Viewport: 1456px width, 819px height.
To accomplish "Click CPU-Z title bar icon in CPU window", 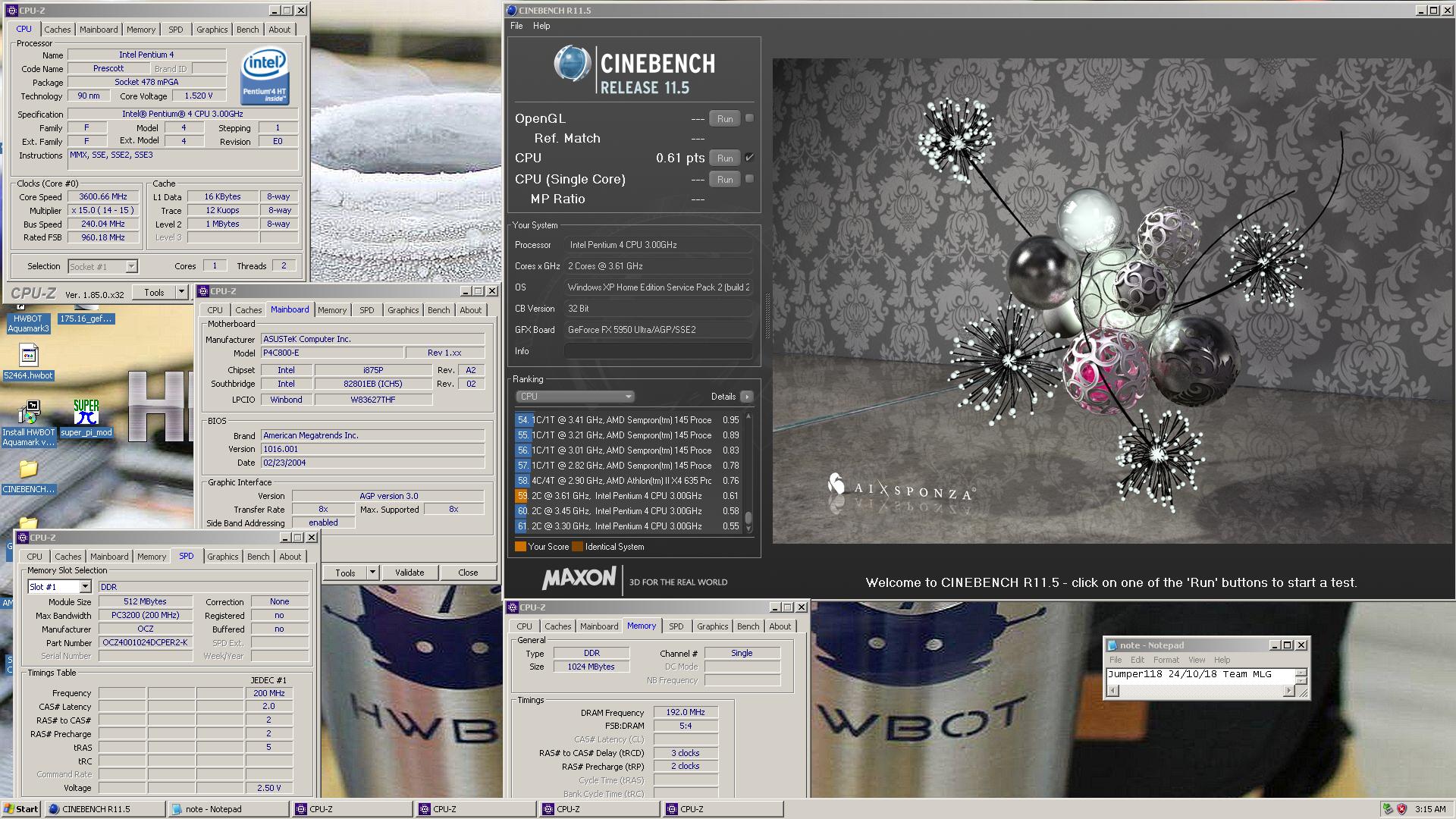I will [11, 11].
